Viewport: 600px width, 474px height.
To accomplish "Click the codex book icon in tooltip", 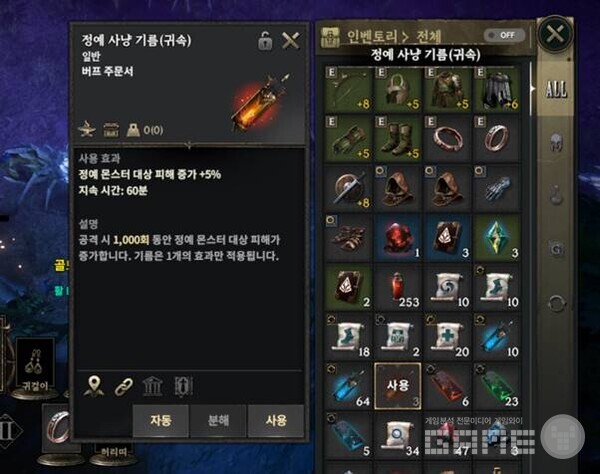I will pyautogui.click(x=183, y=386).
